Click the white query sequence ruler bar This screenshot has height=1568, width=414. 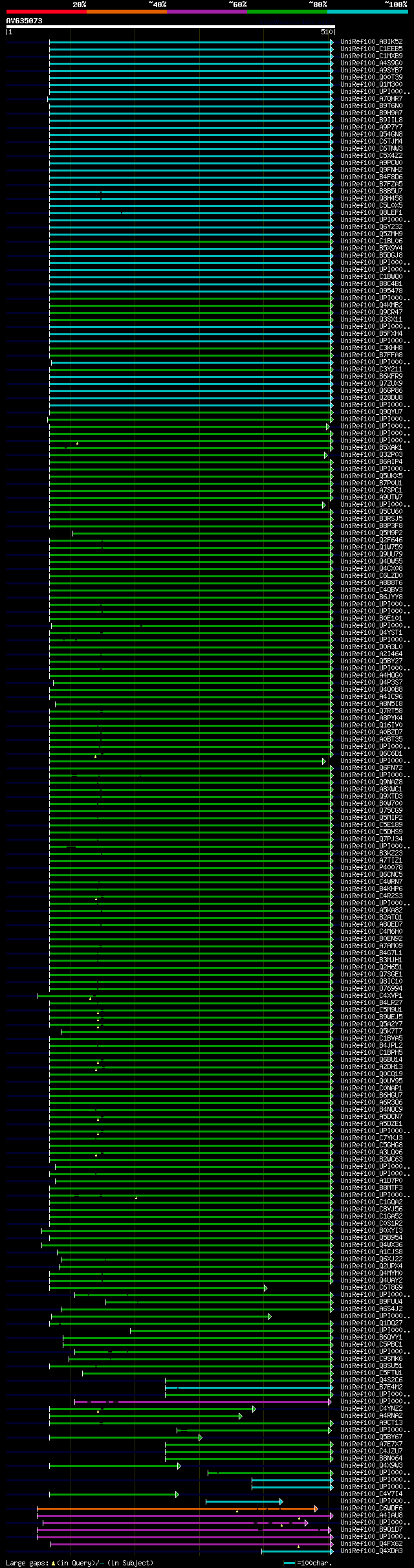click(x=170, y=27)
